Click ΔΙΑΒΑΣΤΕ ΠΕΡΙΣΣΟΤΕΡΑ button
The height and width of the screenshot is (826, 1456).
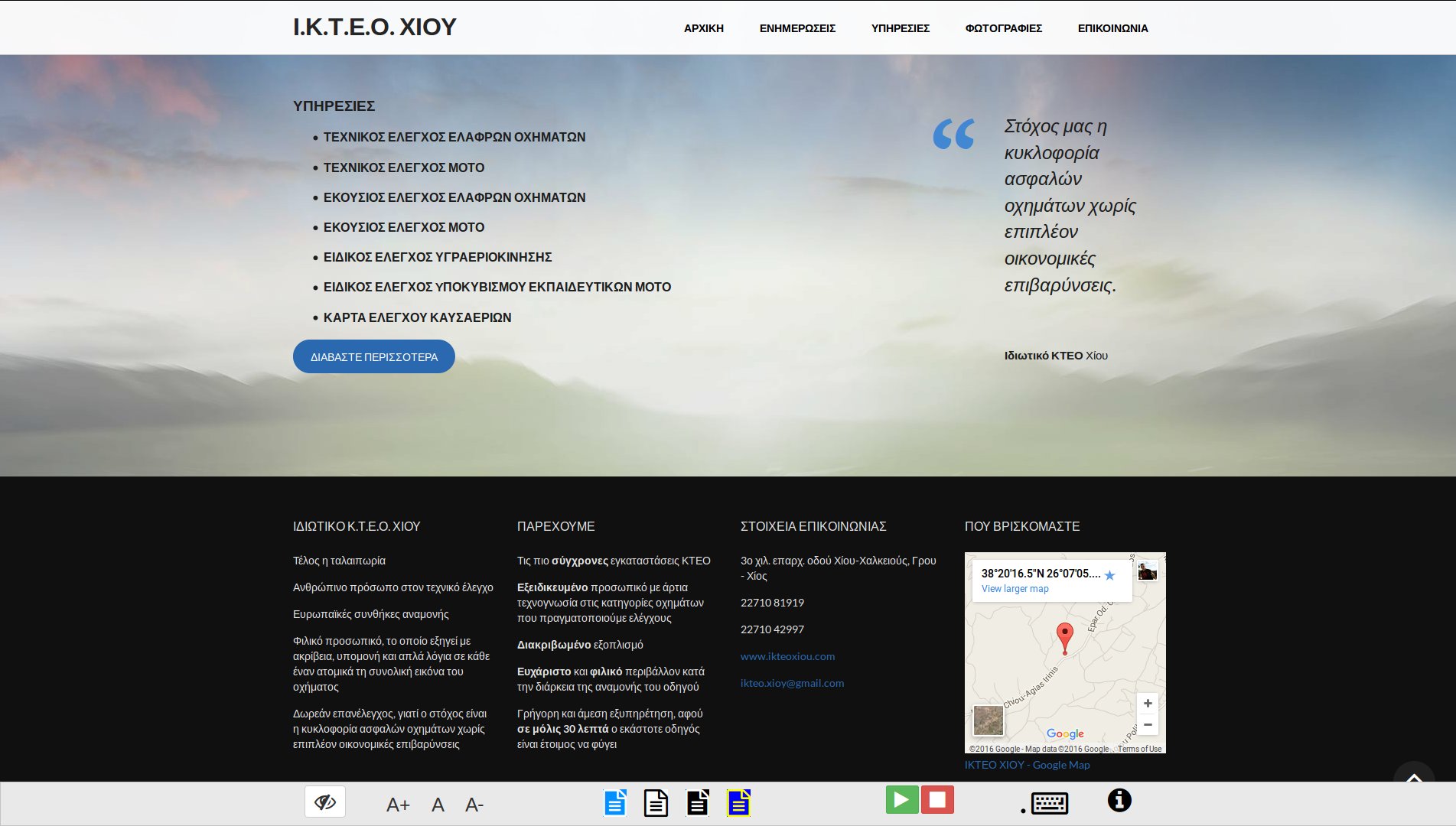[x=374, y=356]
